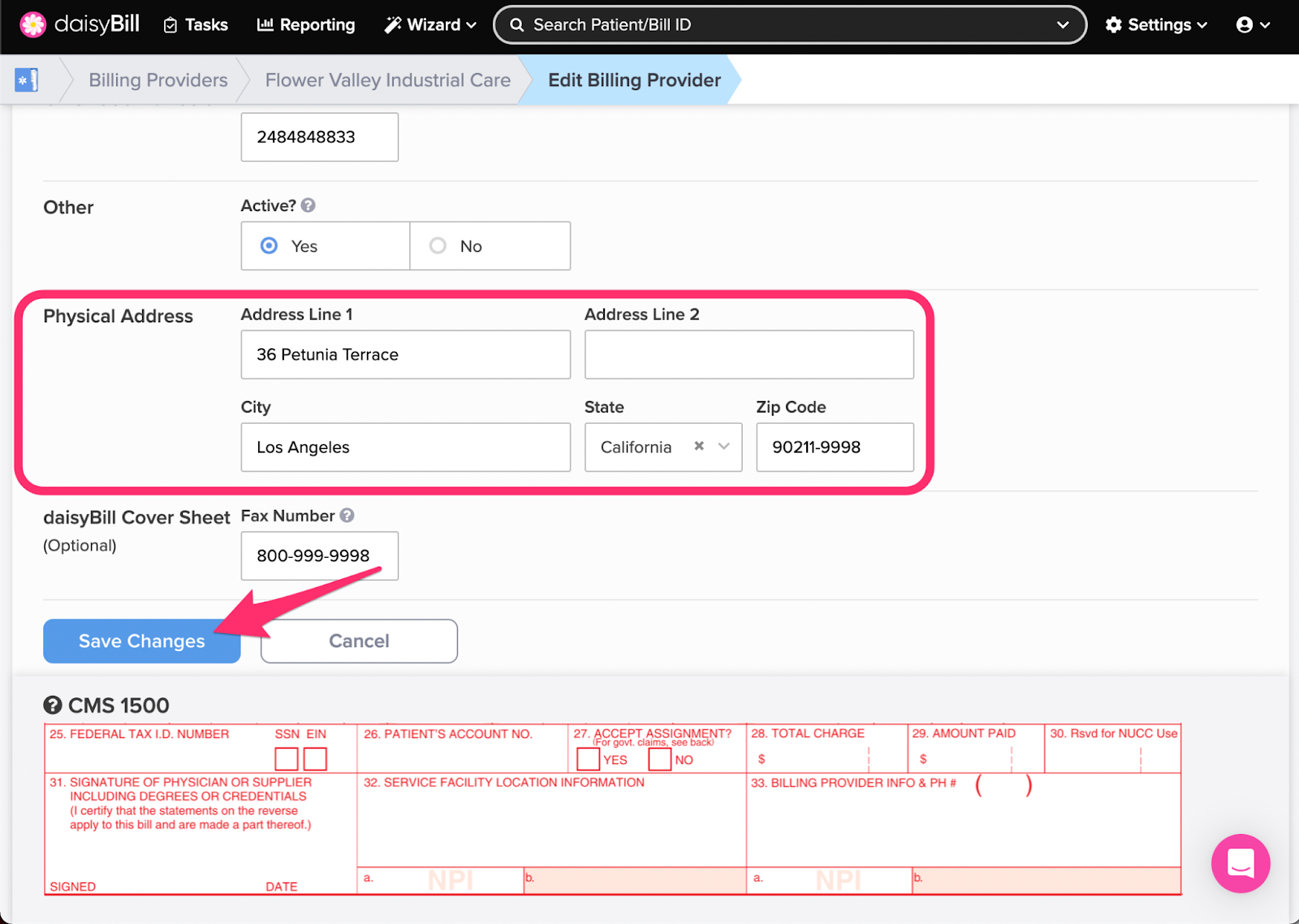Click the Wizard wand icon

393,25
